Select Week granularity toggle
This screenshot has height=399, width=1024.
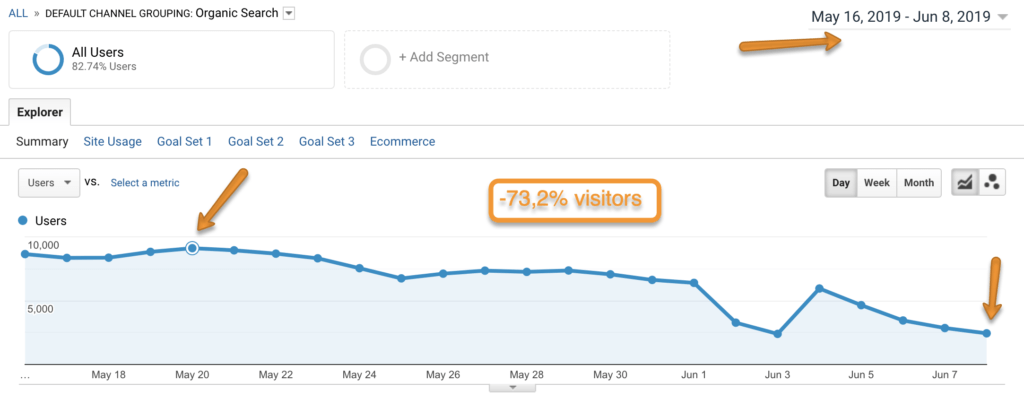tap(876, 183)
